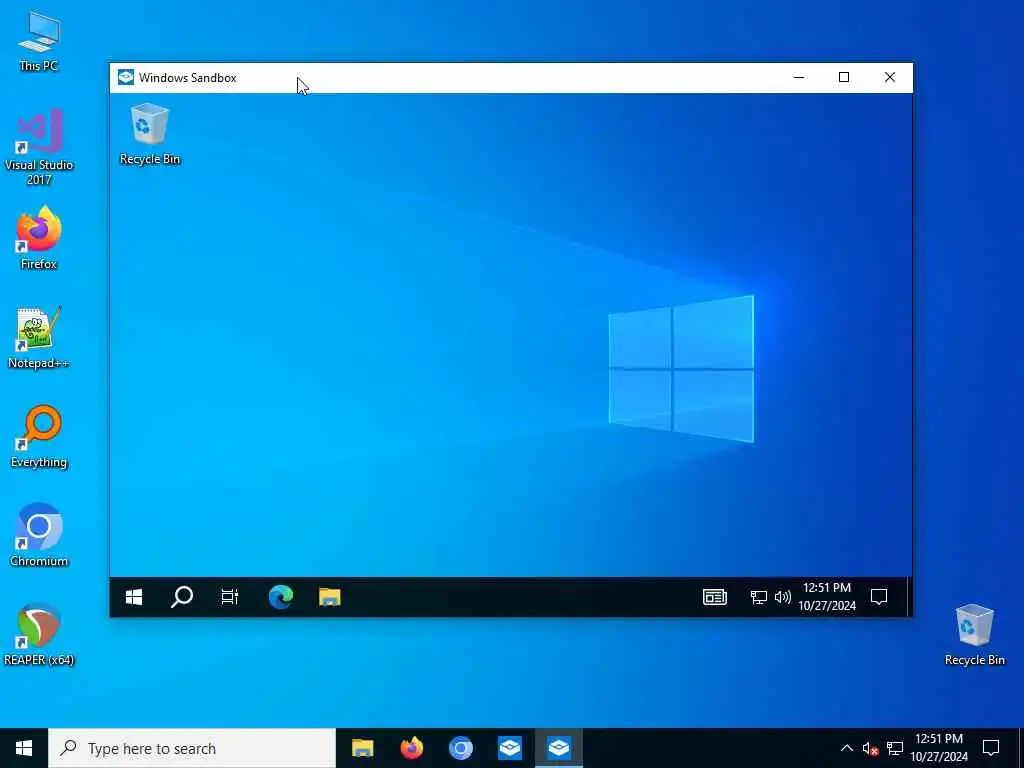The height and width of the screenshot is (768, 1024).
Task: Click the active Windows Sandbox taskbar button
Action: [559, 748]
